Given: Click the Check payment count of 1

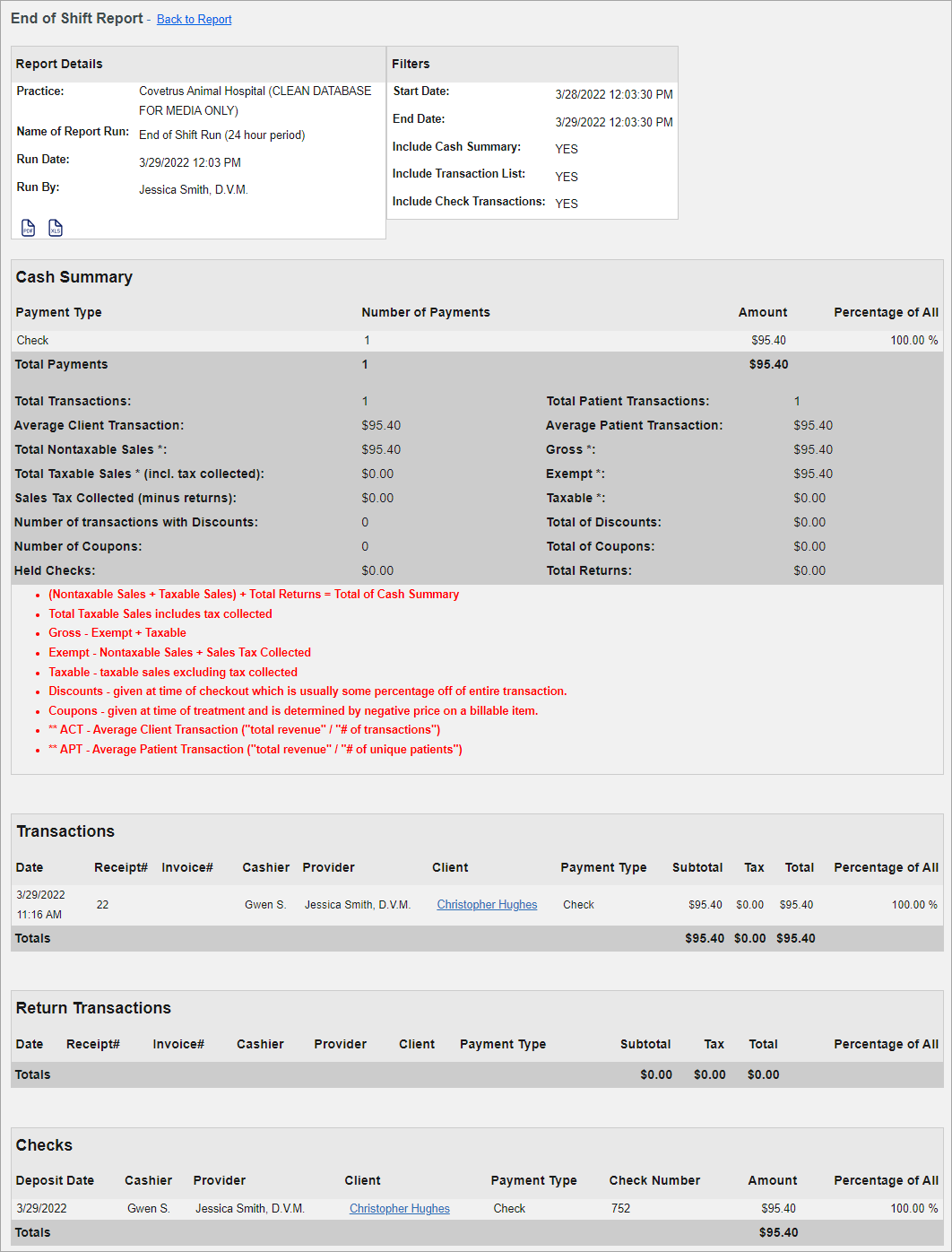Looking at the screenshot, I should click(366, 340).
